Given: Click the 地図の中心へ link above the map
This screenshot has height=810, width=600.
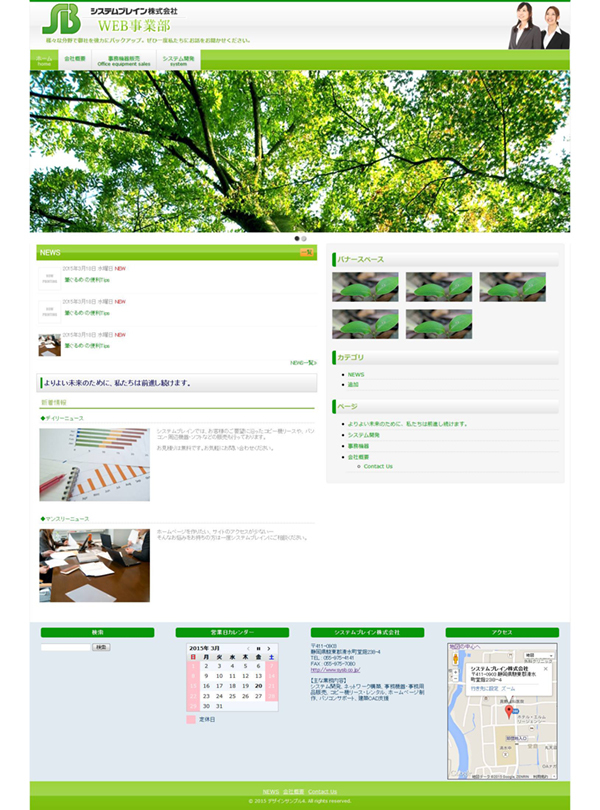Looking at the screenshot, I should (x=465, y=646).
